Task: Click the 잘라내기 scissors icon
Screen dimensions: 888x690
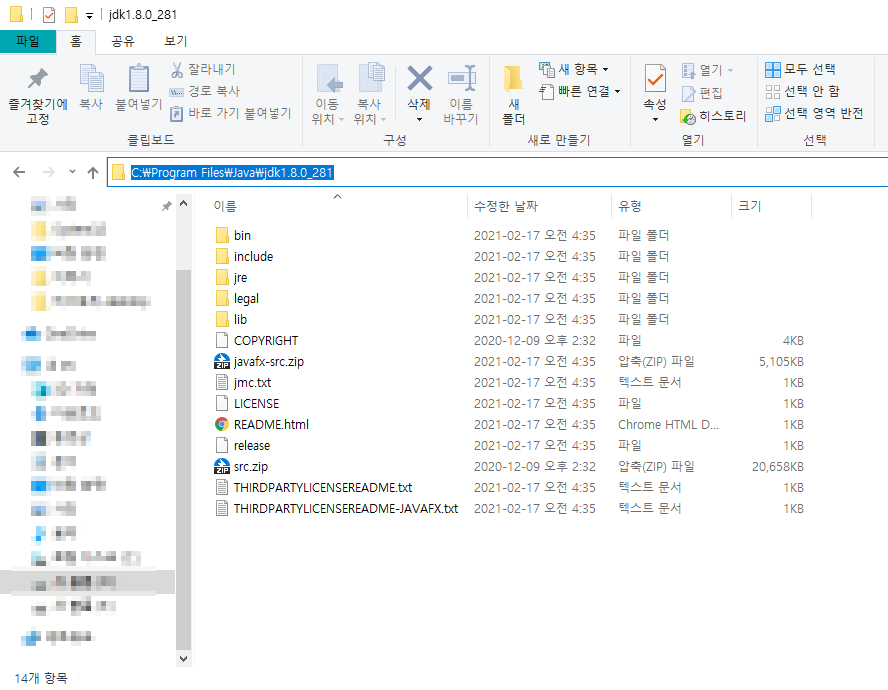Action: (x=177, y=70)
